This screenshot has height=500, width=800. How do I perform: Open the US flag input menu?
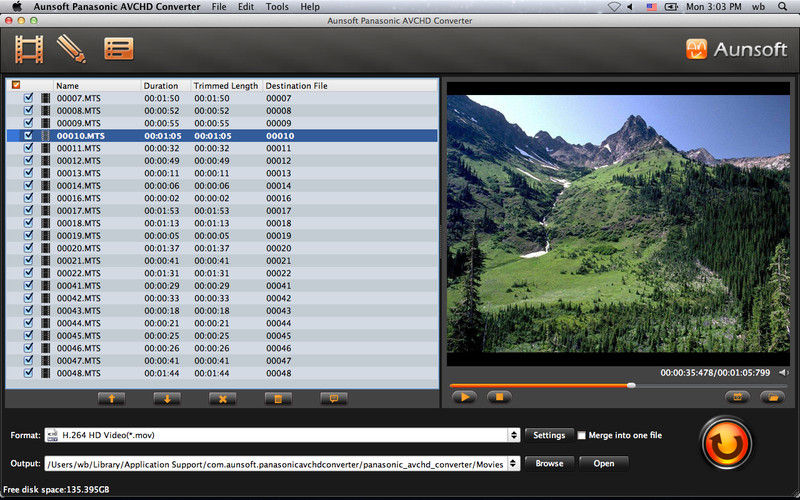click(652, 7)
